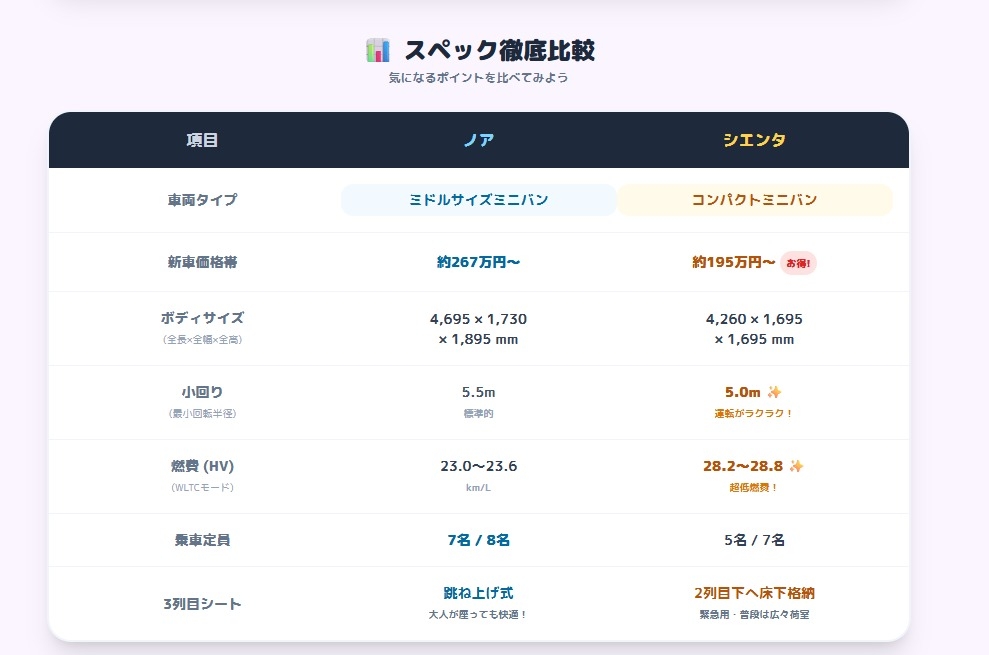Viewport: 989px width, 655px height.
Task: Select the ノア column header
Action: (x=479, y=140)
